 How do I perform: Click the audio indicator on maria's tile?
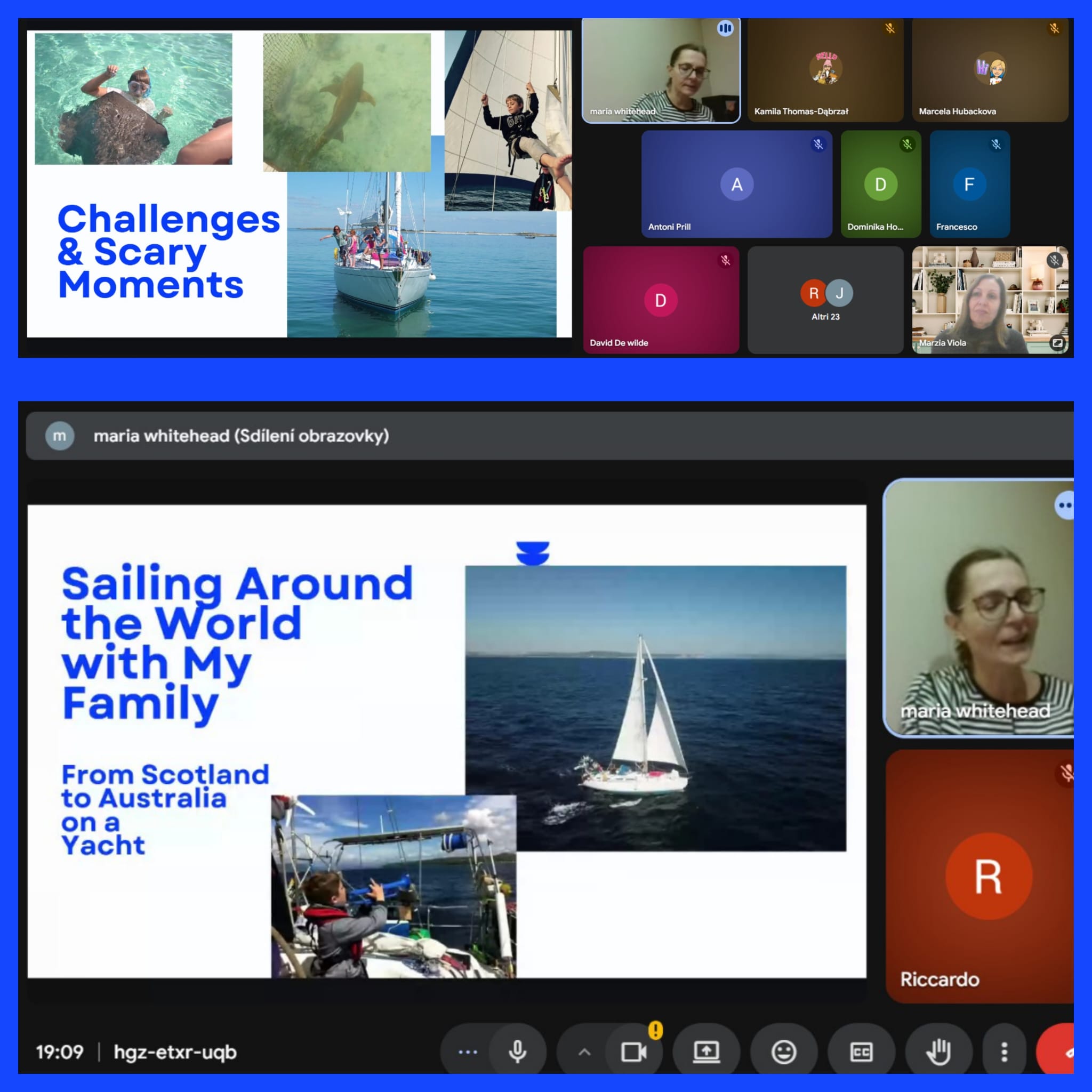[x=725, y=28]
